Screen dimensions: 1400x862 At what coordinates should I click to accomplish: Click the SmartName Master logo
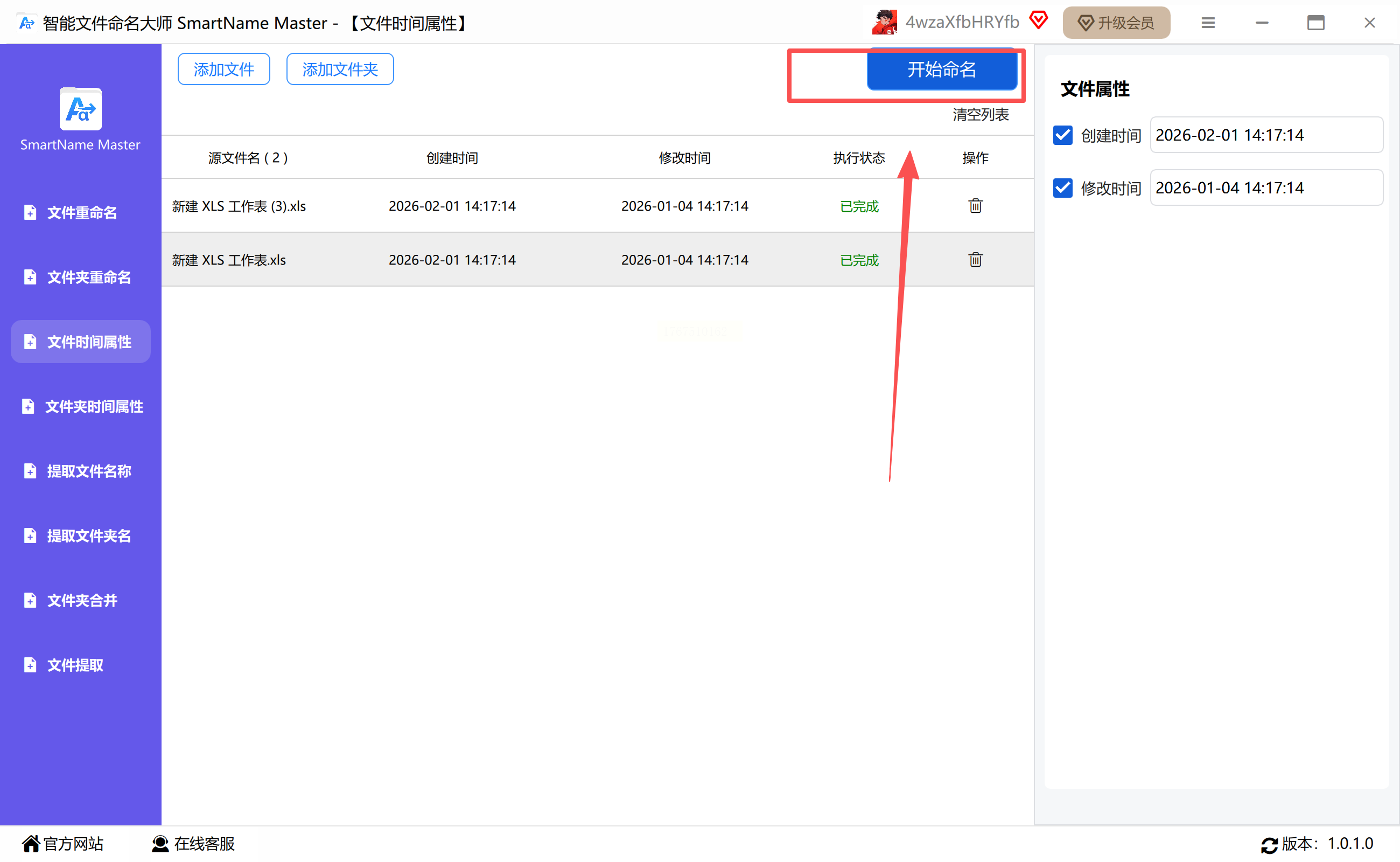pyautogui.click(x=80, y=109)
